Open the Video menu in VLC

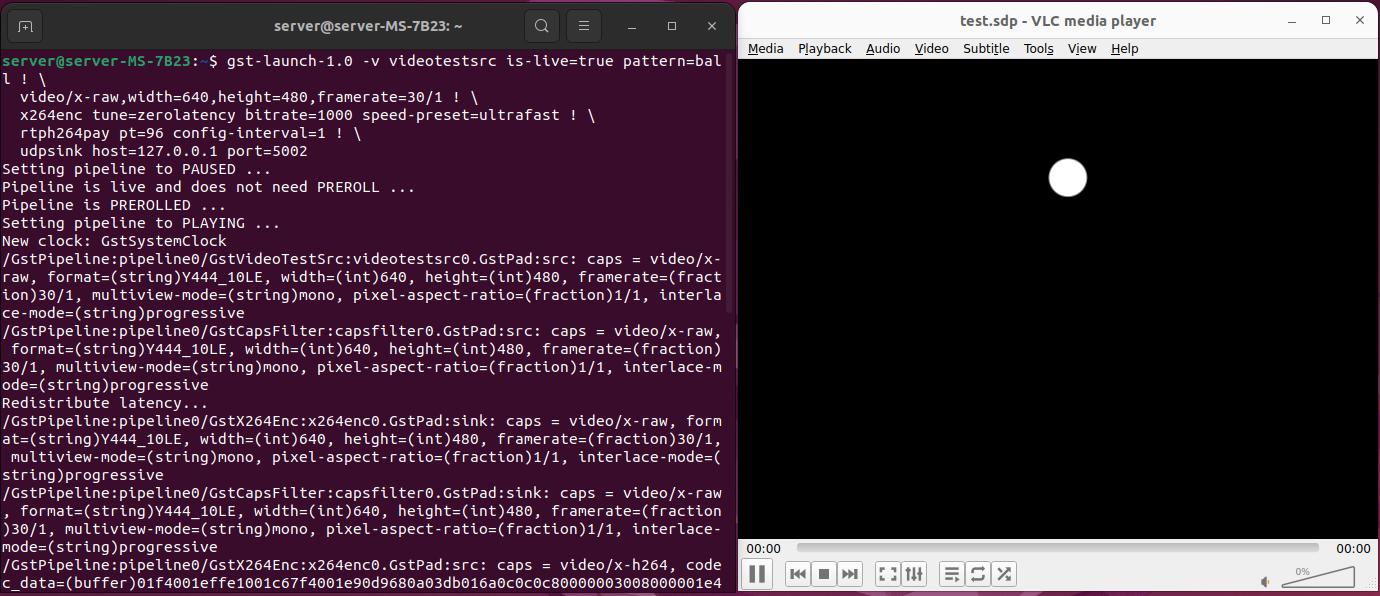[932, 48]
